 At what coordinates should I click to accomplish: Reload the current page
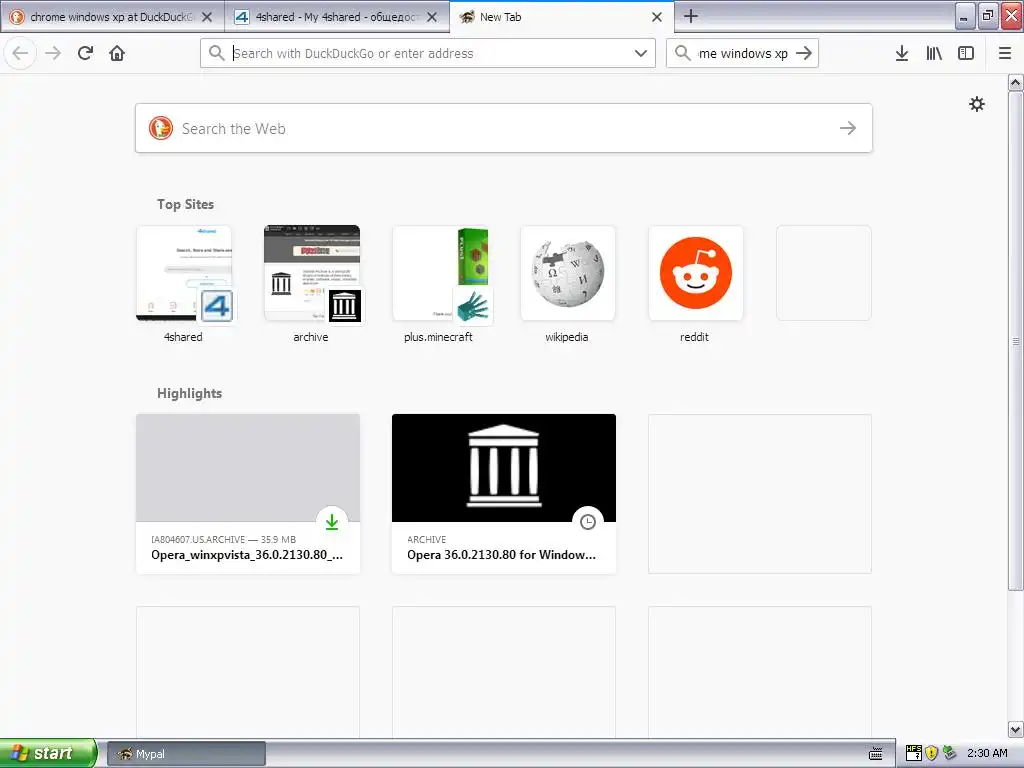(x=85, y=53)
